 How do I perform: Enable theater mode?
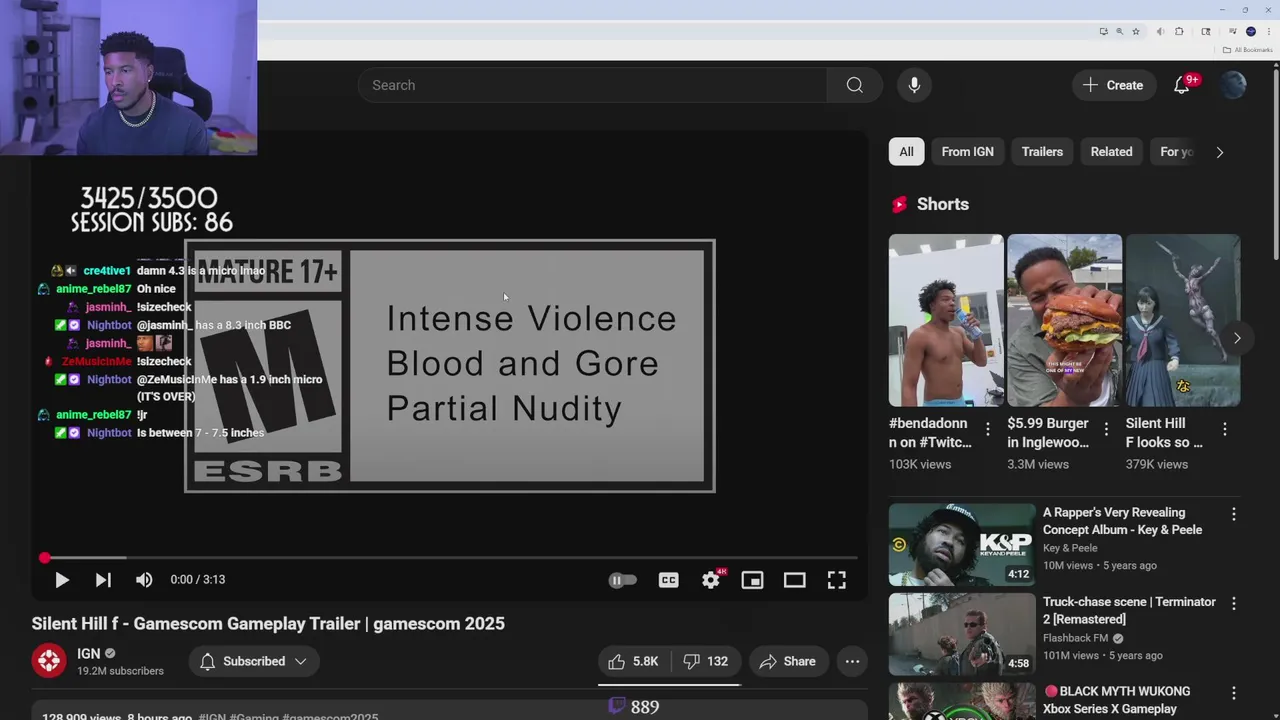[794, 579]
